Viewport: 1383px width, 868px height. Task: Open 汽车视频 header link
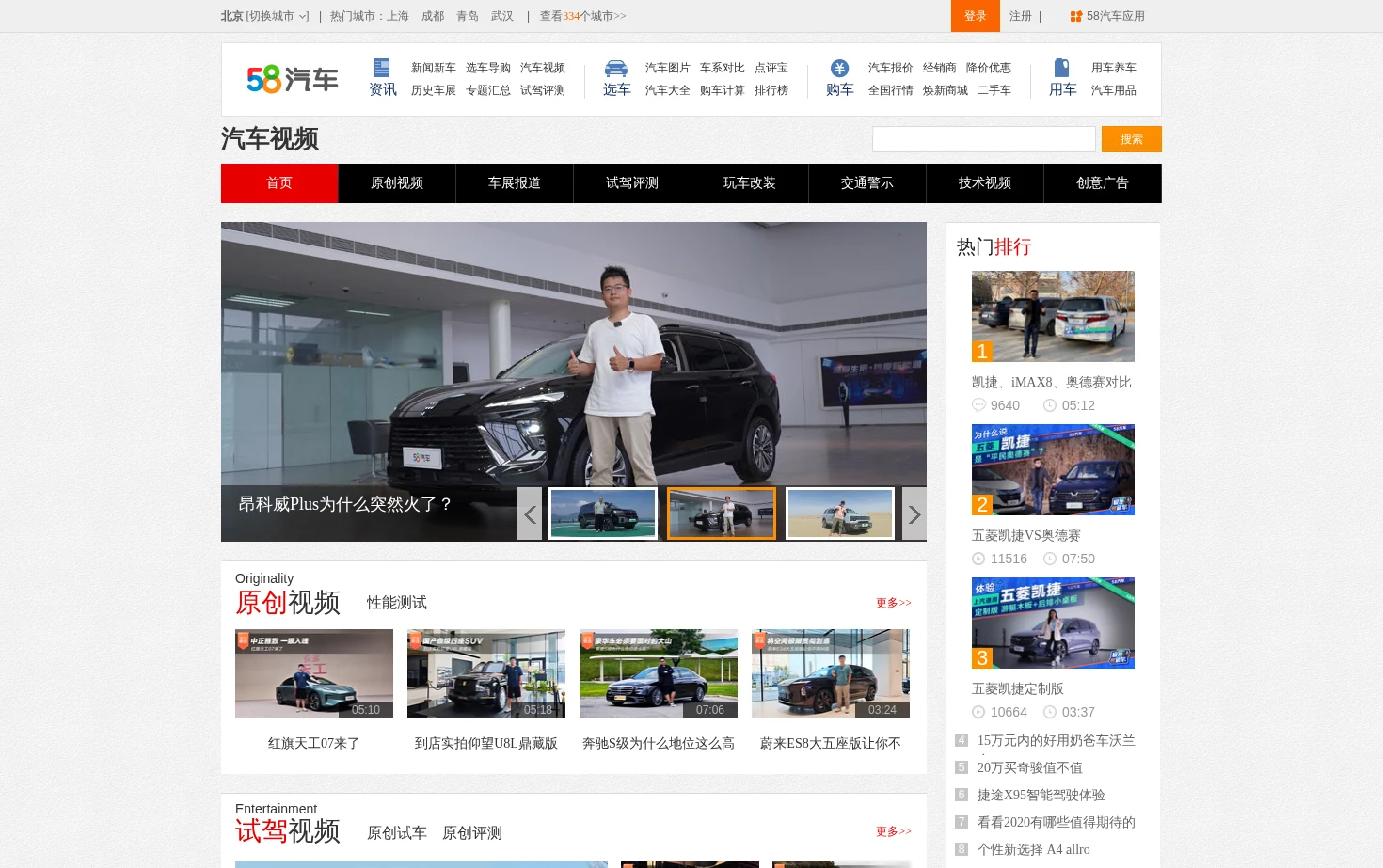(543, 68)
